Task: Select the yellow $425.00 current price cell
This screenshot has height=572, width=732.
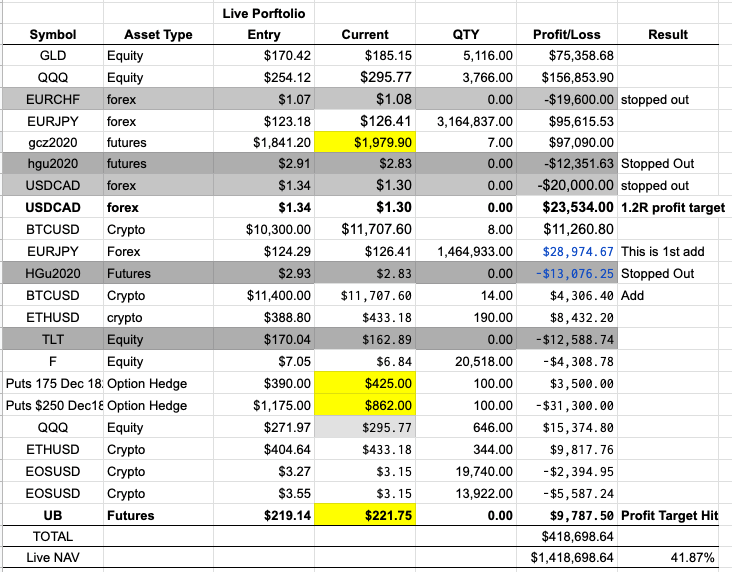Action: (x=365, y=384)
